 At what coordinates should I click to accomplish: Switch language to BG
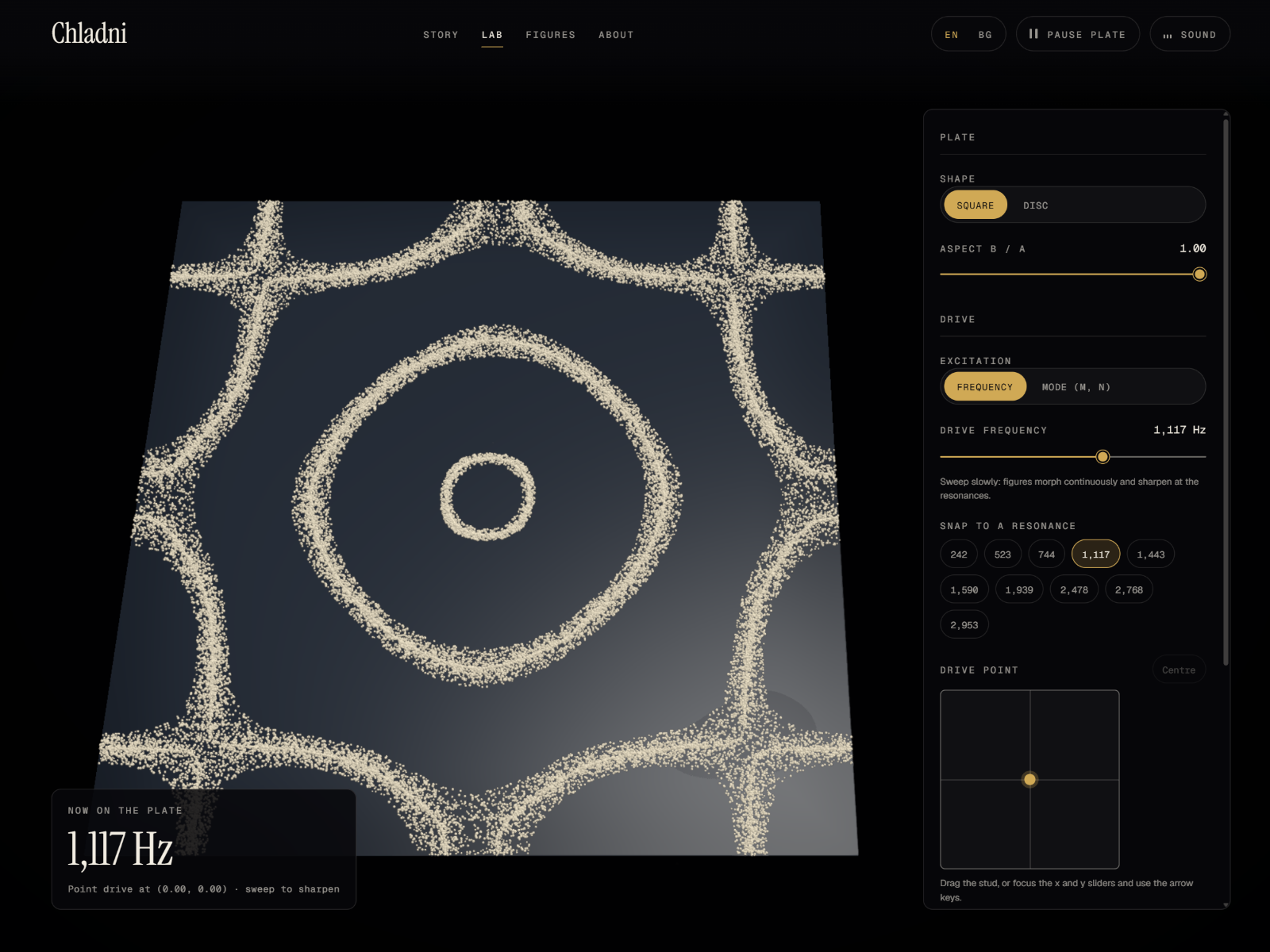click(x=985, y=35)
